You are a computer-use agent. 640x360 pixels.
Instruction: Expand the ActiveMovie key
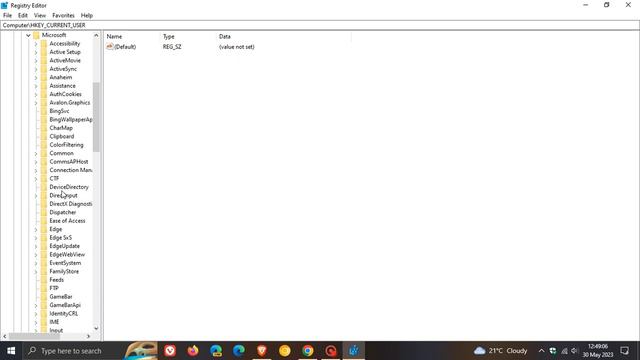36,61
